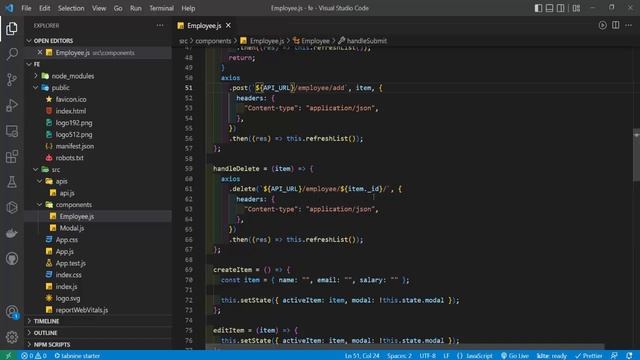Open reportWebVitals.js file
Screen dimensions: 640x360
pyautogui.click(x=82, y=310)
